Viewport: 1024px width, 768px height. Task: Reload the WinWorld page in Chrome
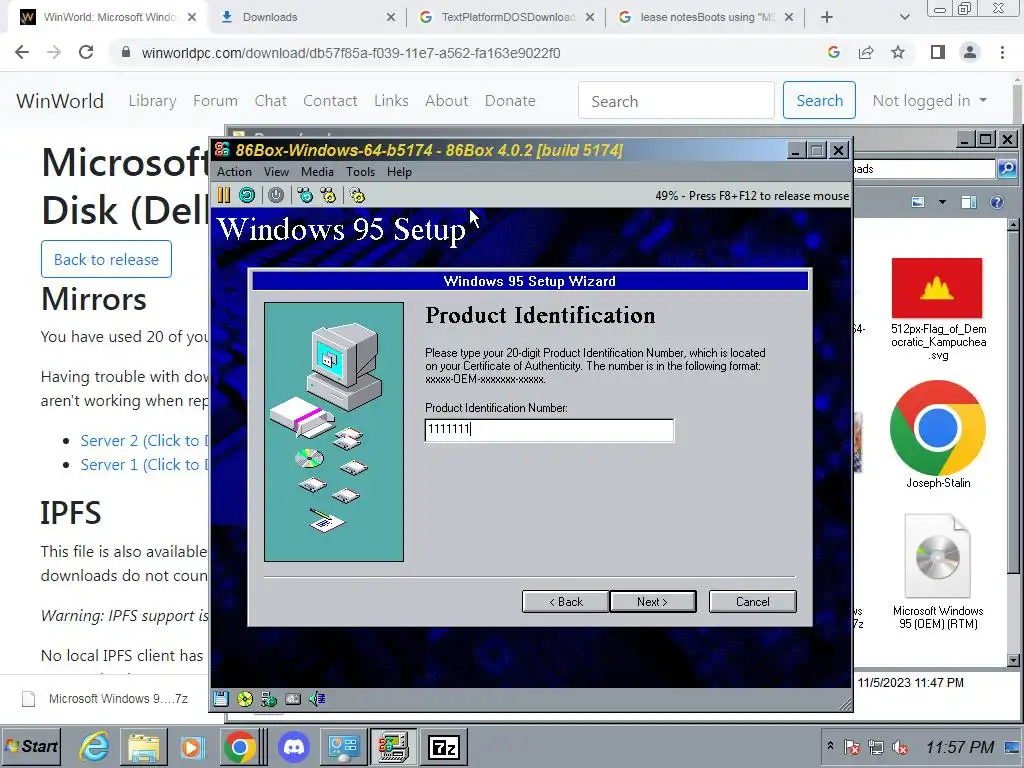click(x=86, y=52)
